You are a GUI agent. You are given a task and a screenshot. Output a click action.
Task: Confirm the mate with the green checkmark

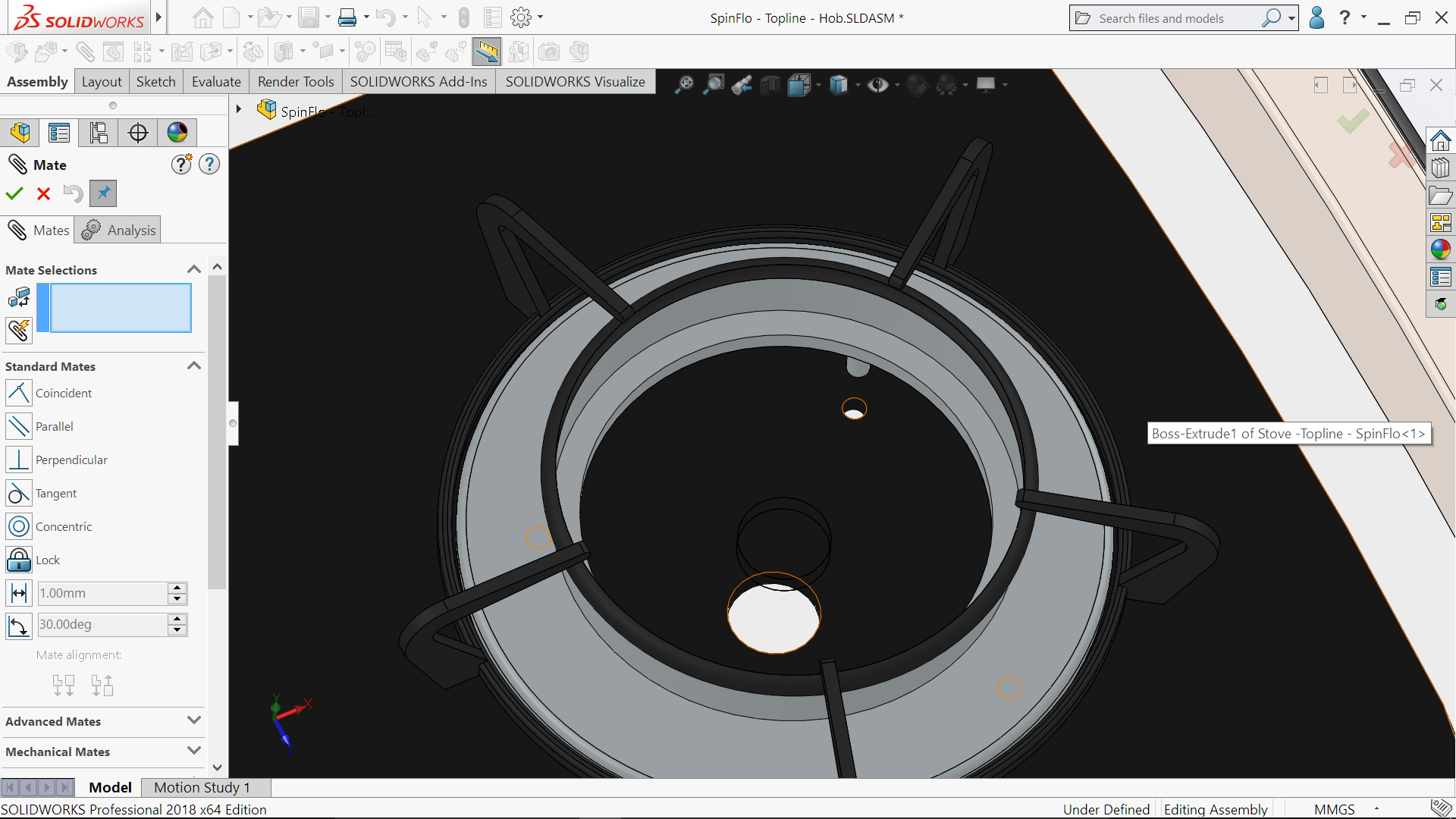[x=14, y=194]
